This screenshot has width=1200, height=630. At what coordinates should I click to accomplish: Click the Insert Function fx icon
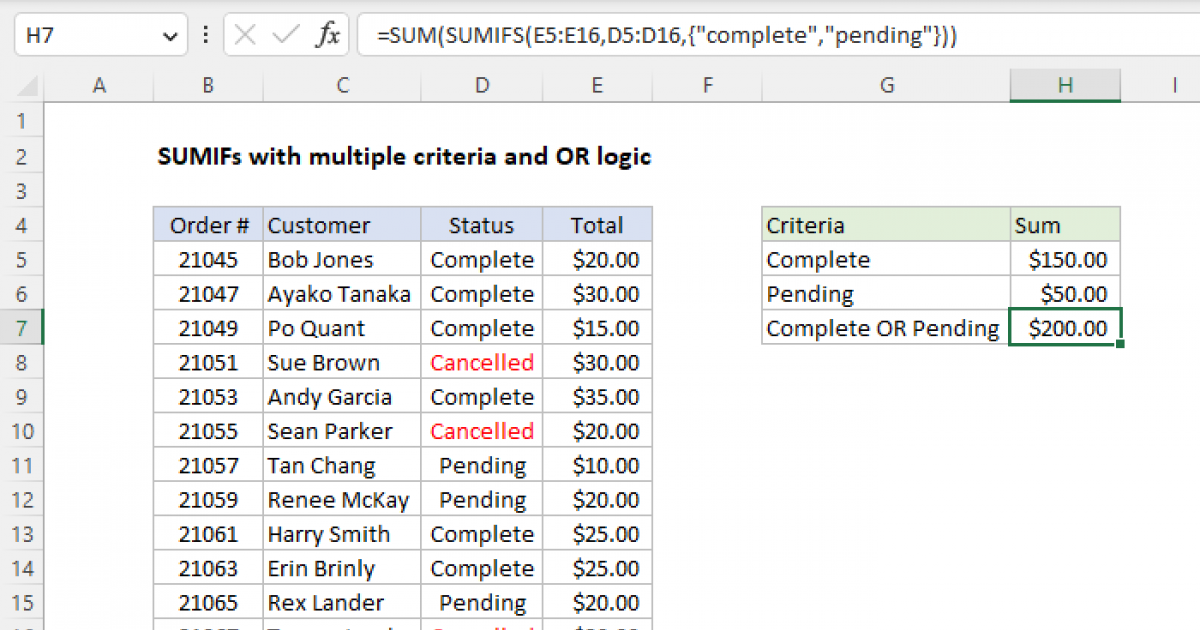(x=327, y=37)
